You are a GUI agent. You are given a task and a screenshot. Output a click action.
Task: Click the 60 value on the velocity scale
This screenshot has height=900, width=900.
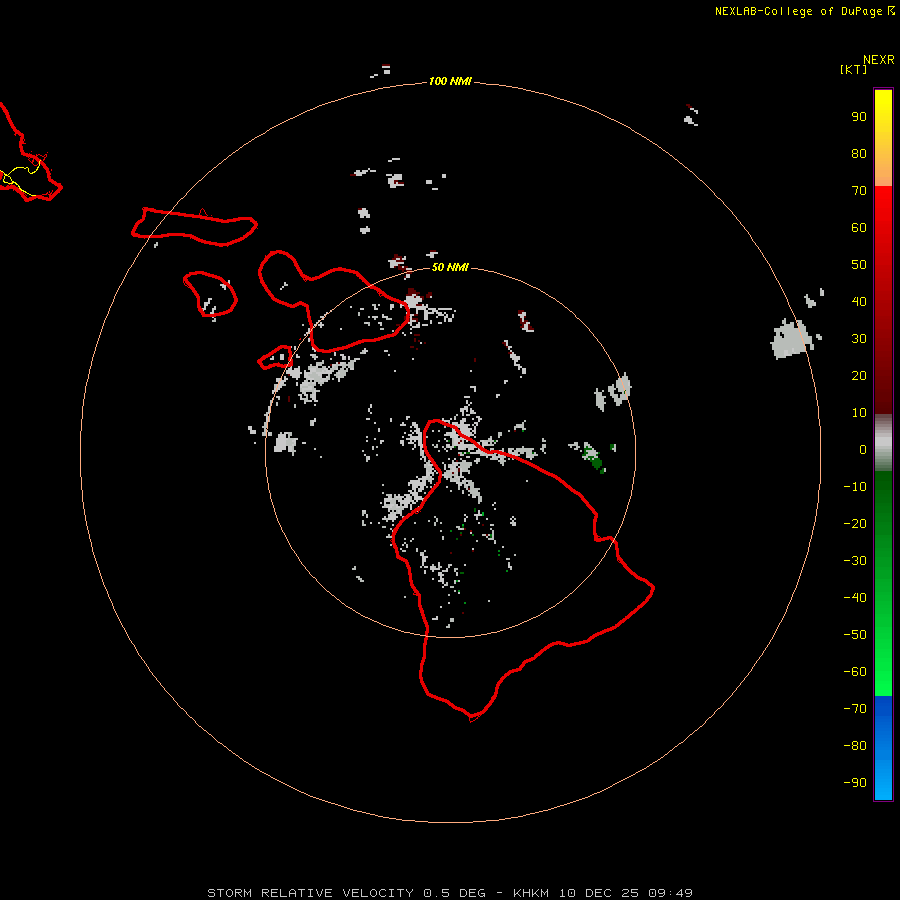point(859,227)
